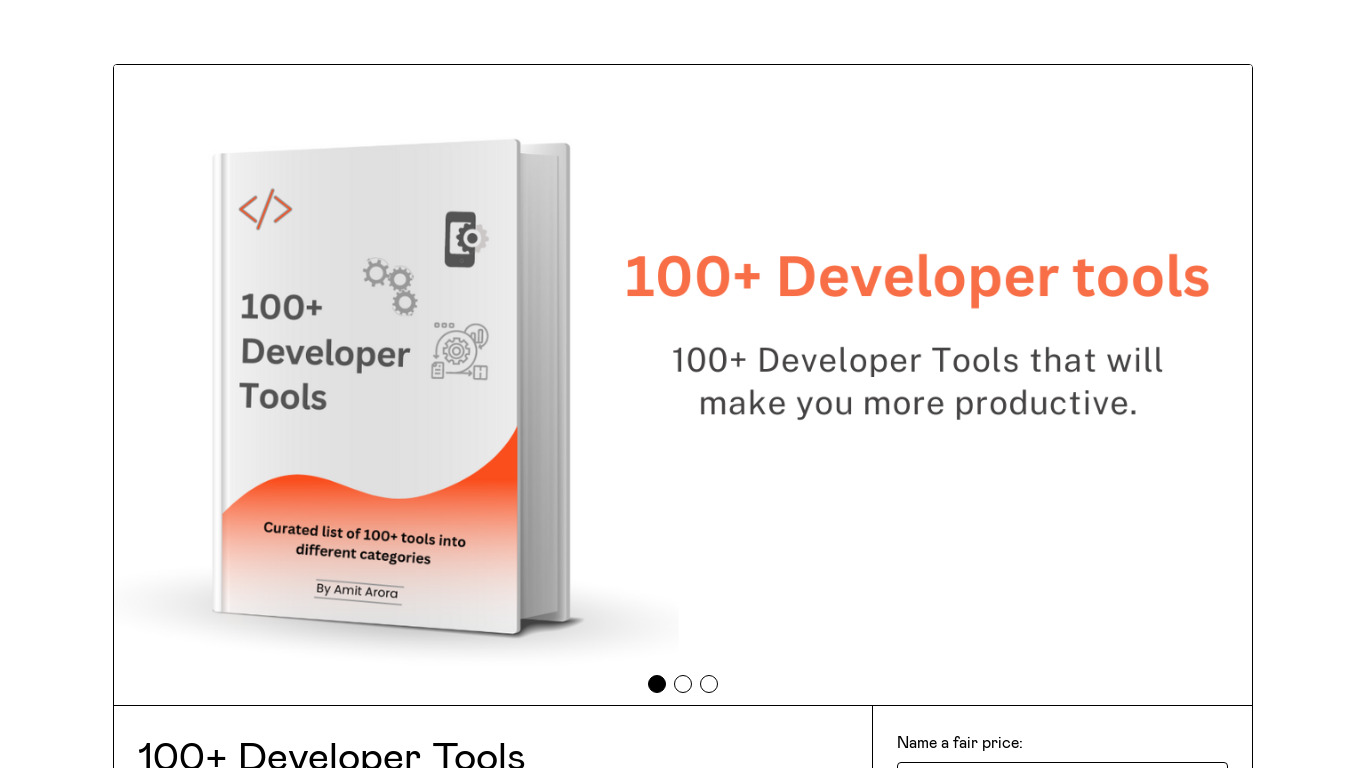The height and width of the screenshot is (768, 1366).
Task: Switch to the second carousel slide dot
Action: [x=683, y=684]
